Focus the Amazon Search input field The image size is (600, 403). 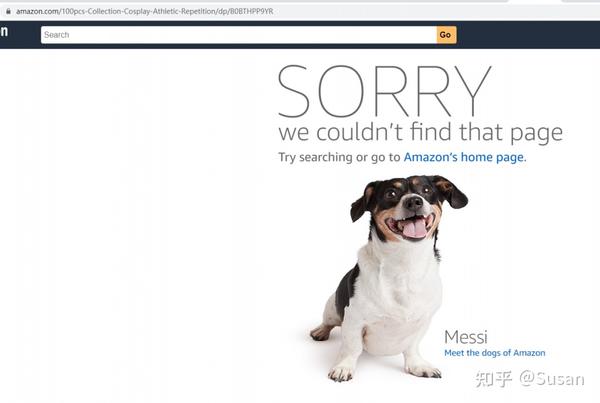238,35
